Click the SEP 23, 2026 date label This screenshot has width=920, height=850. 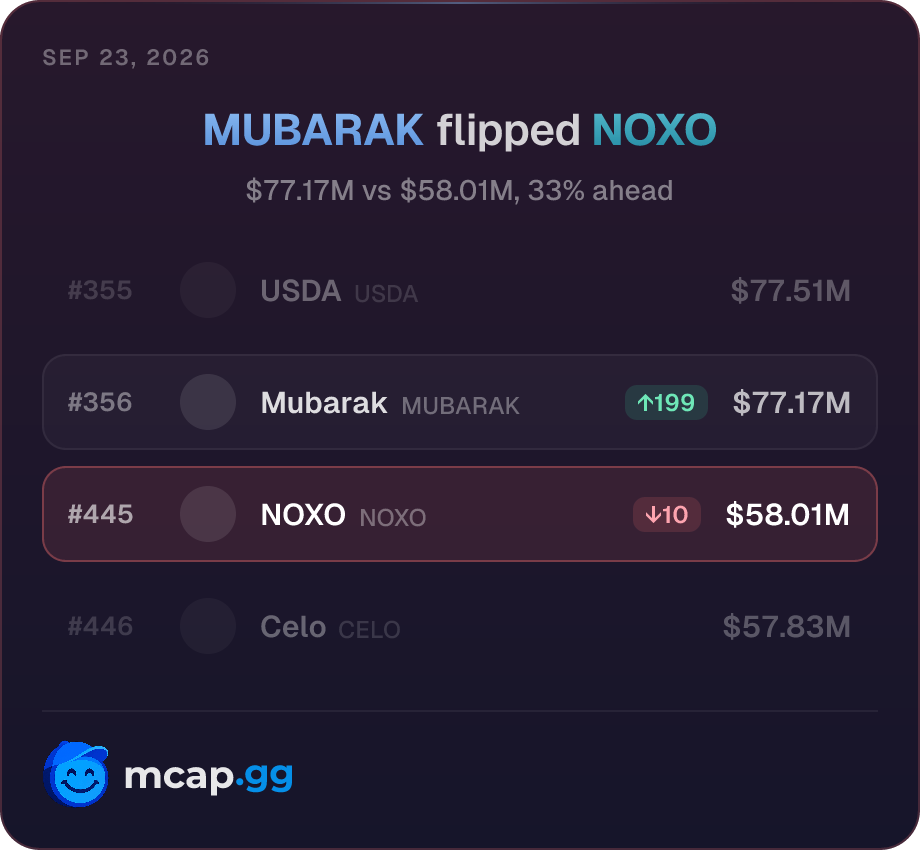(126, 57)
